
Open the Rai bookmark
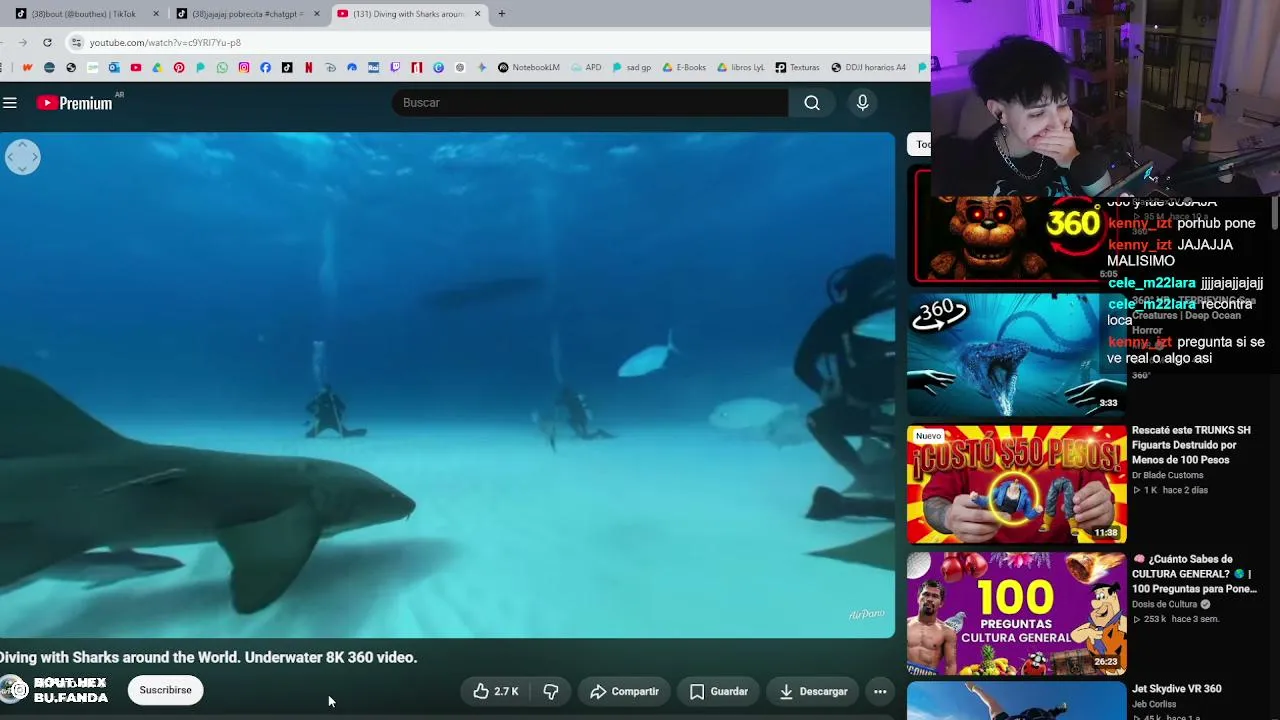pos(373,68)
